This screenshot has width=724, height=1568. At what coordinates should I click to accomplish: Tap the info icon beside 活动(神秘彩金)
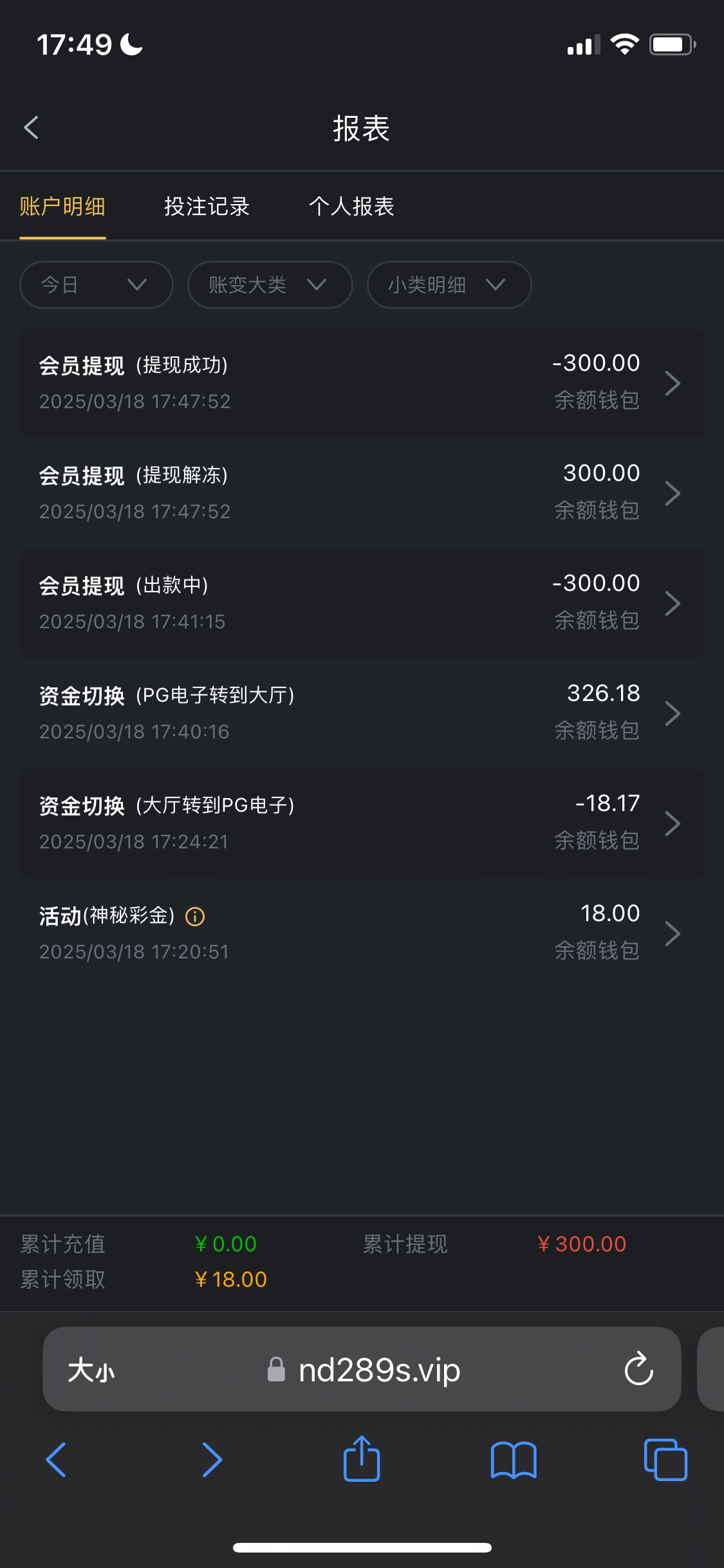tap(195, 916)
